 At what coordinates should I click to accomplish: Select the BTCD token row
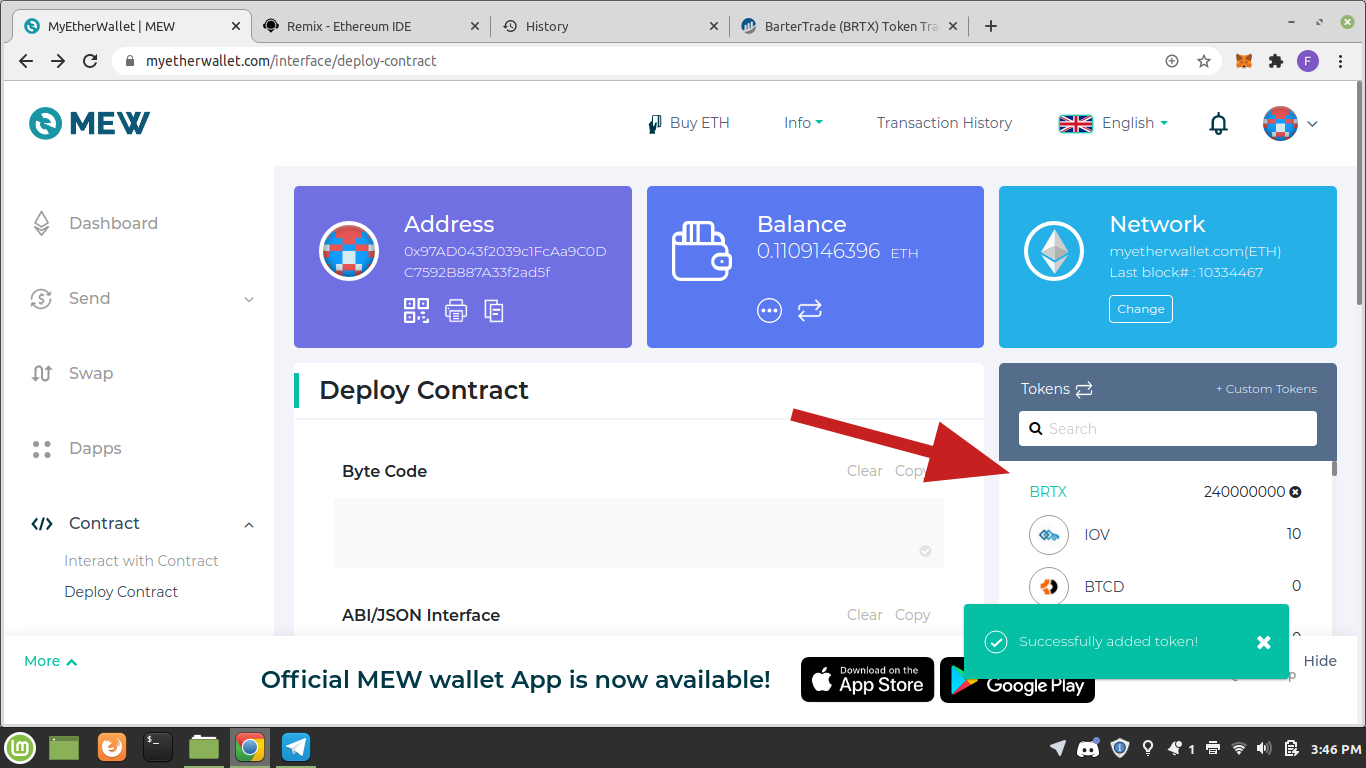[1165, 586]
